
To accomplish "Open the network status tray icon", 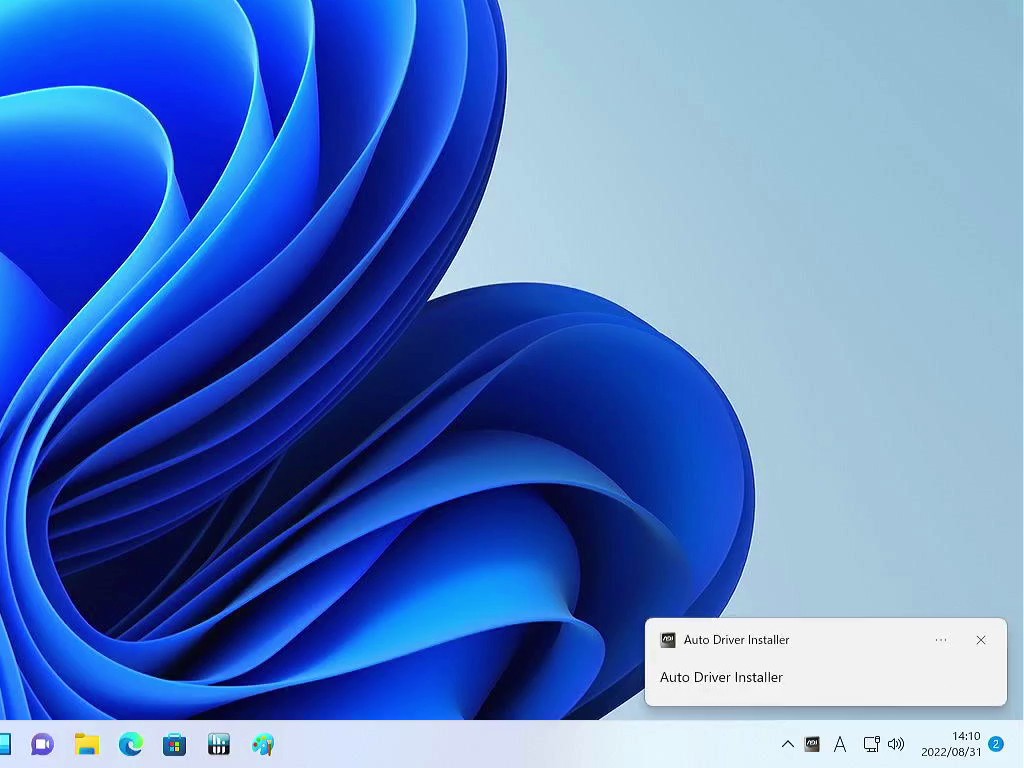I will 871,744.
